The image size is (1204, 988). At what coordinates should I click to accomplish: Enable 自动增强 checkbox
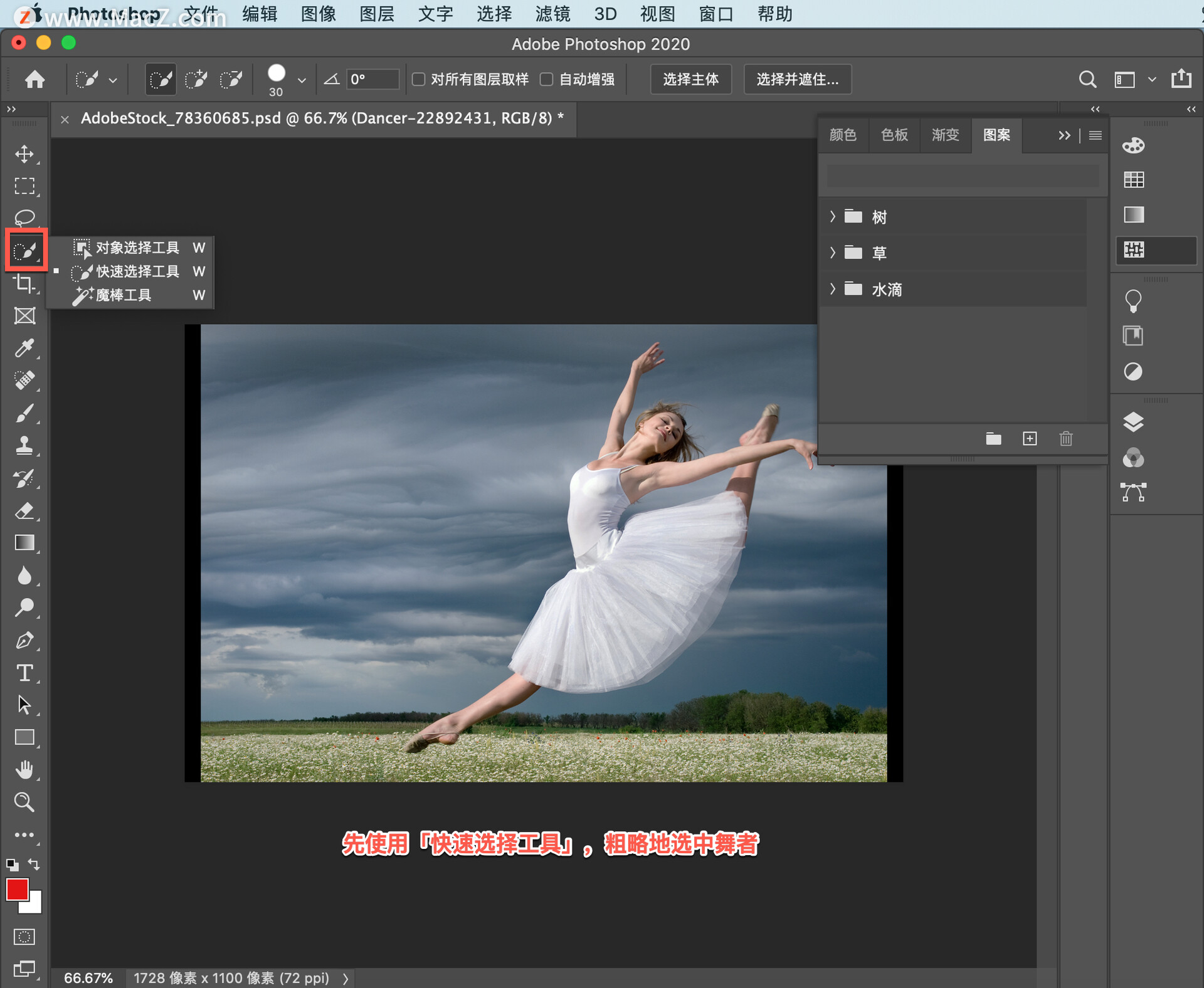546,79
